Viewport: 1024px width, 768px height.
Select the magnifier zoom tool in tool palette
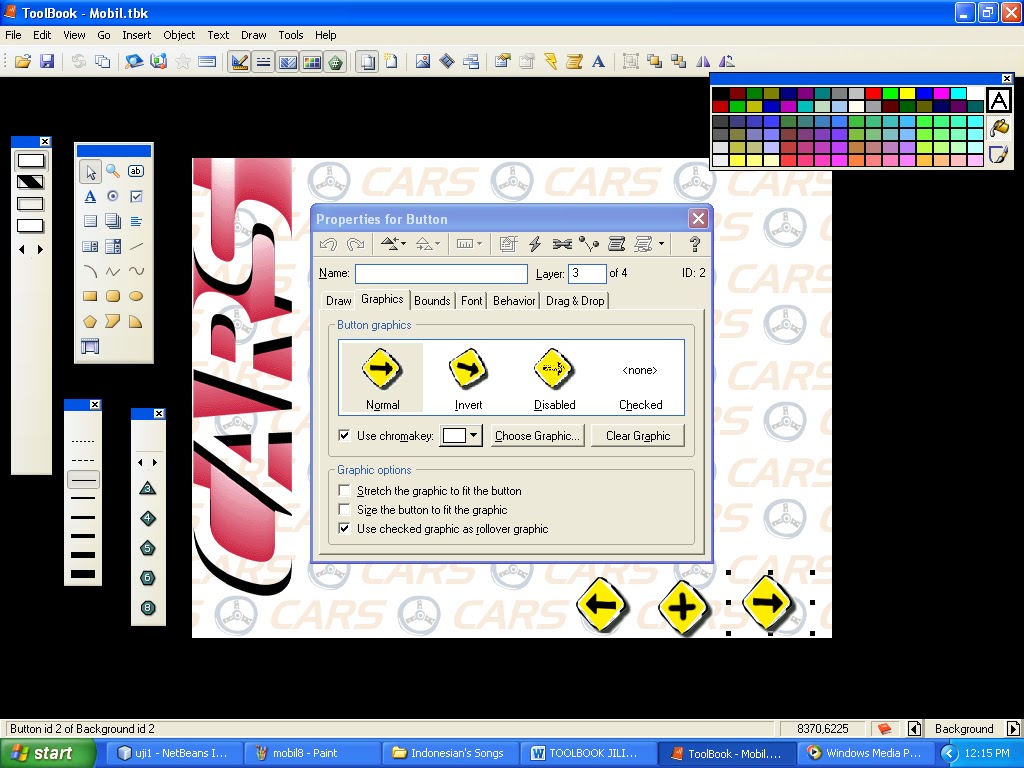tap(113, 171)
